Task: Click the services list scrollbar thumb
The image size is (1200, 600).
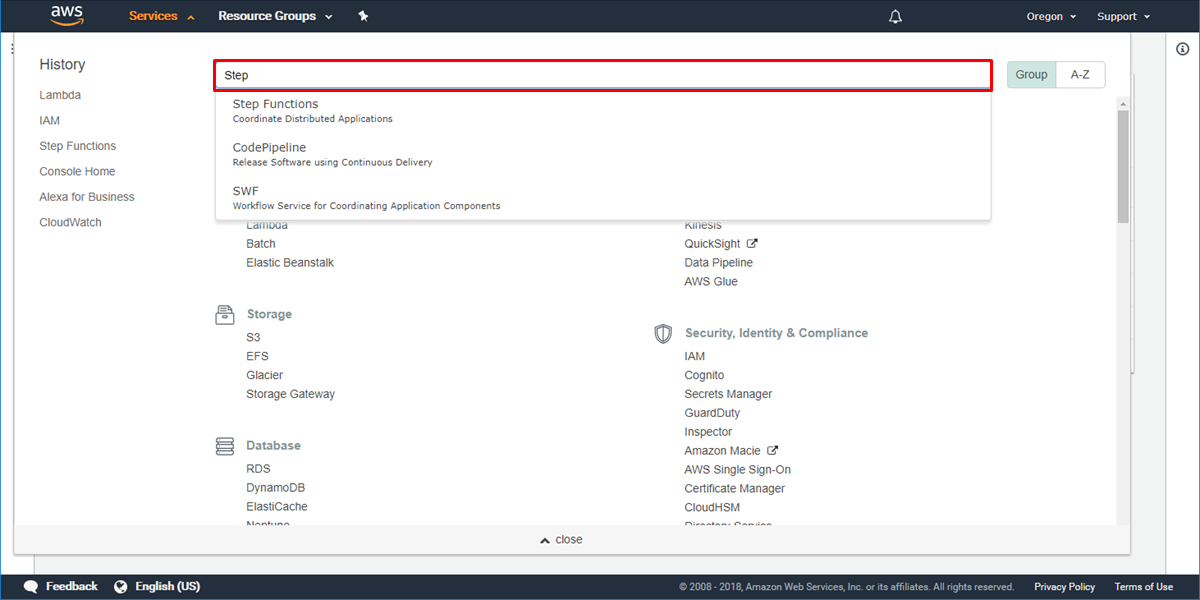Action: click(x=1123, y=166)
